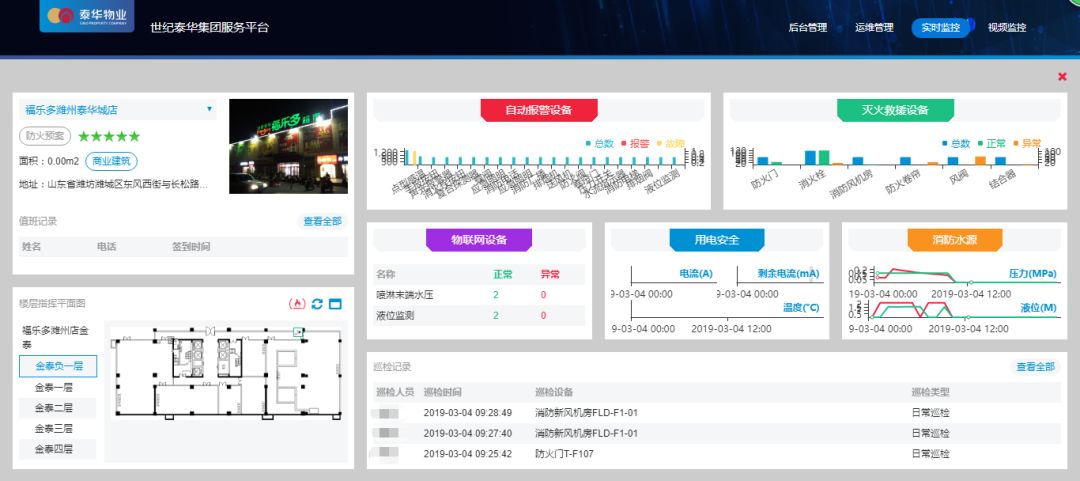The image size is (1080, 481).
Task: Toggle 总数 legend in 自动报警设备 chart
Action: point(599,143)
